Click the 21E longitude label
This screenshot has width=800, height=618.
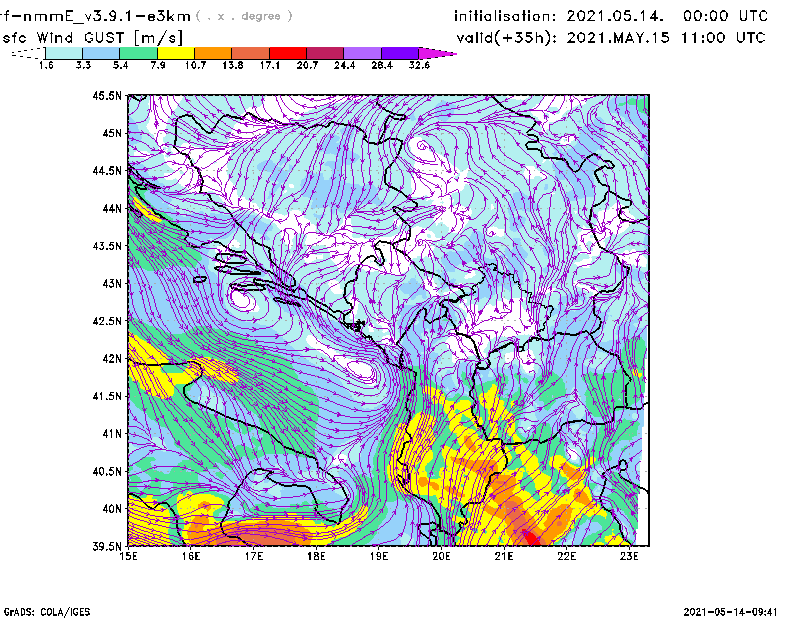(x=504, y=556)
